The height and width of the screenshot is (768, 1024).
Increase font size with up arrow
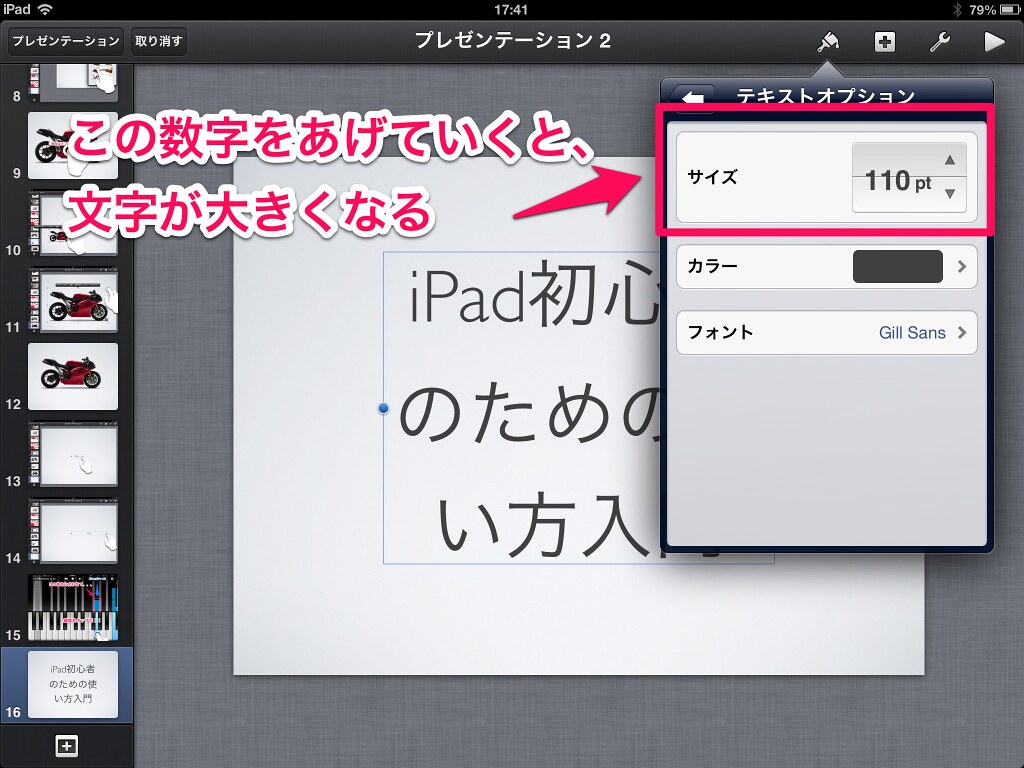(x=949, y=160)
